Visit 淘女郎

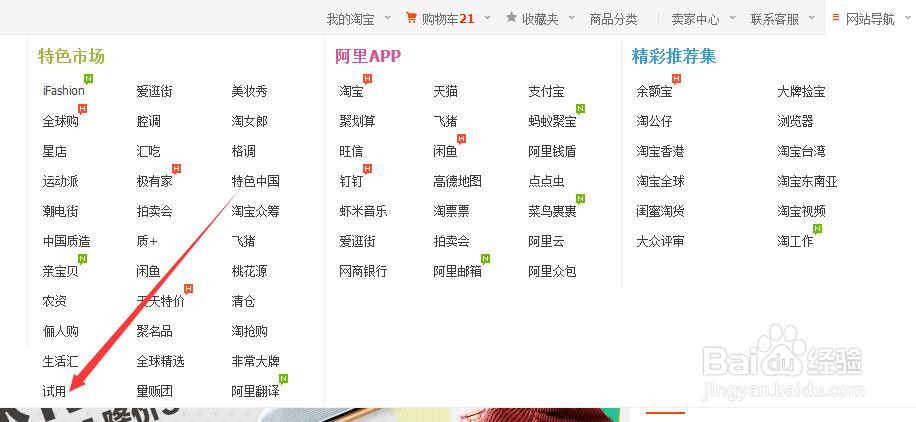(x=249, y=122)
